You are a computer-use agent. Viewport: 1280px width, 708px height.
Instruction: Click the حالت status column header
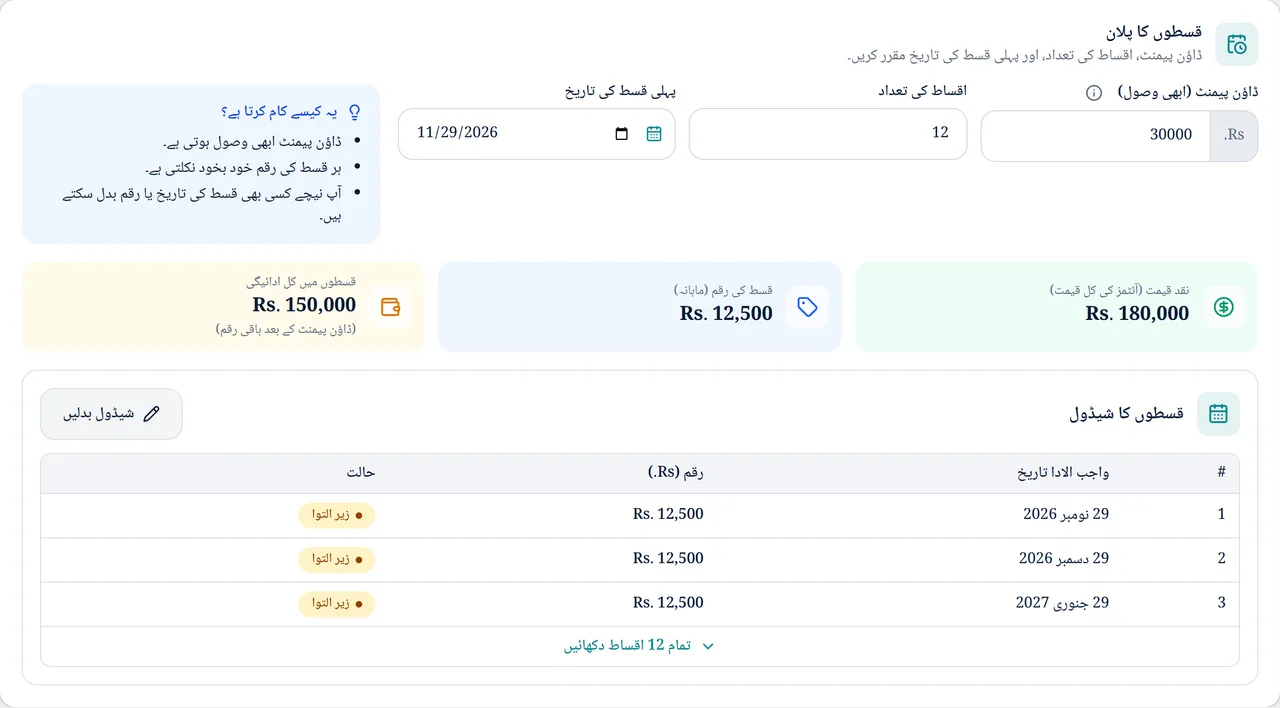pyautogui.click(x=361, y=472)
